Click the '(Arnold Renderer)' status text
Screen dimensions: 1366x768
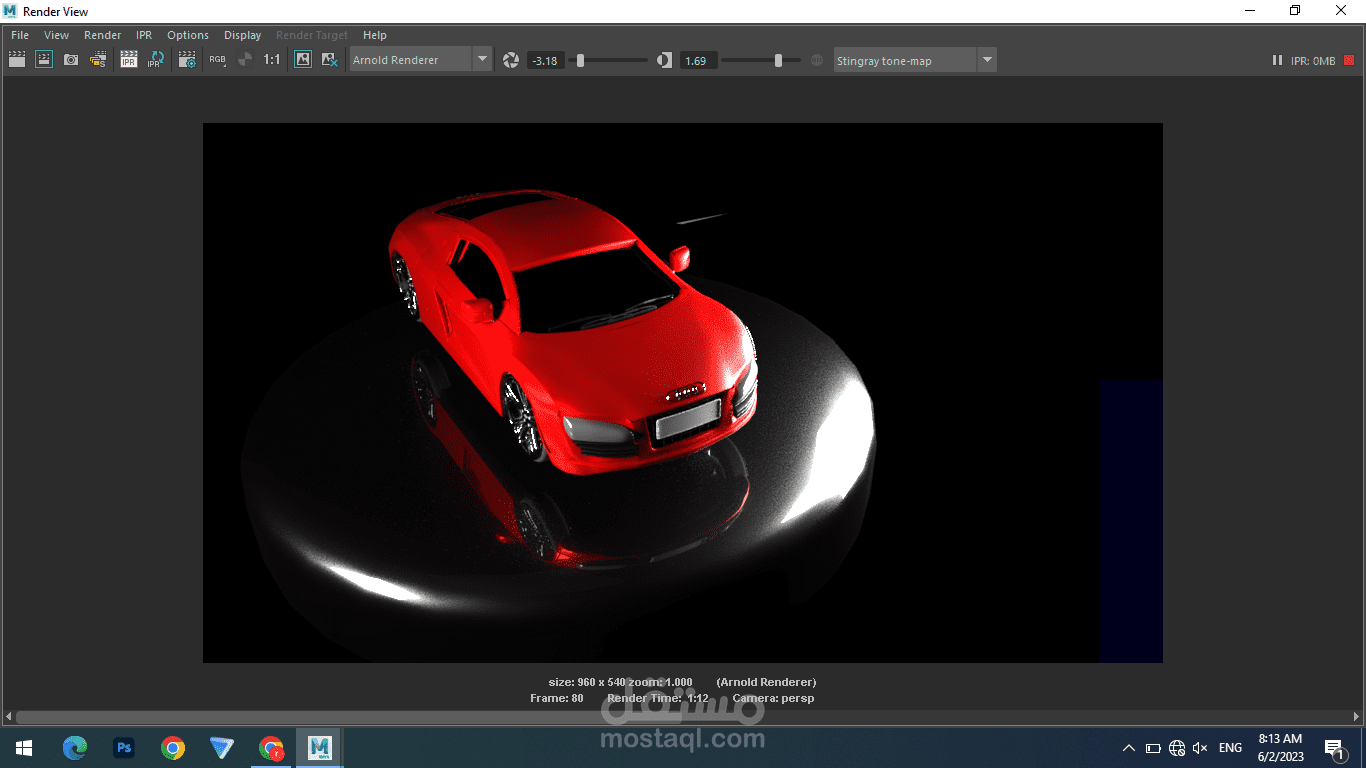(766, 682)
